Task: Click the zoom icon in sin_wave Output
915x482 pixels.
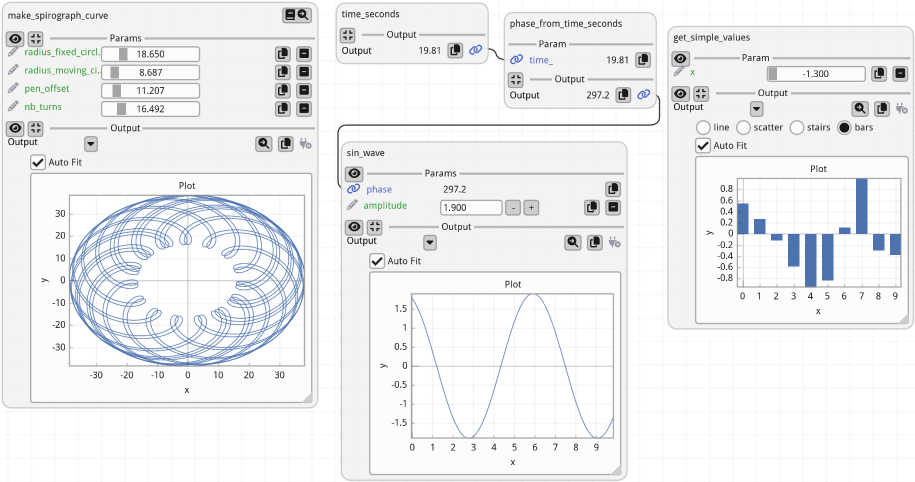Action: coord(573,242)
